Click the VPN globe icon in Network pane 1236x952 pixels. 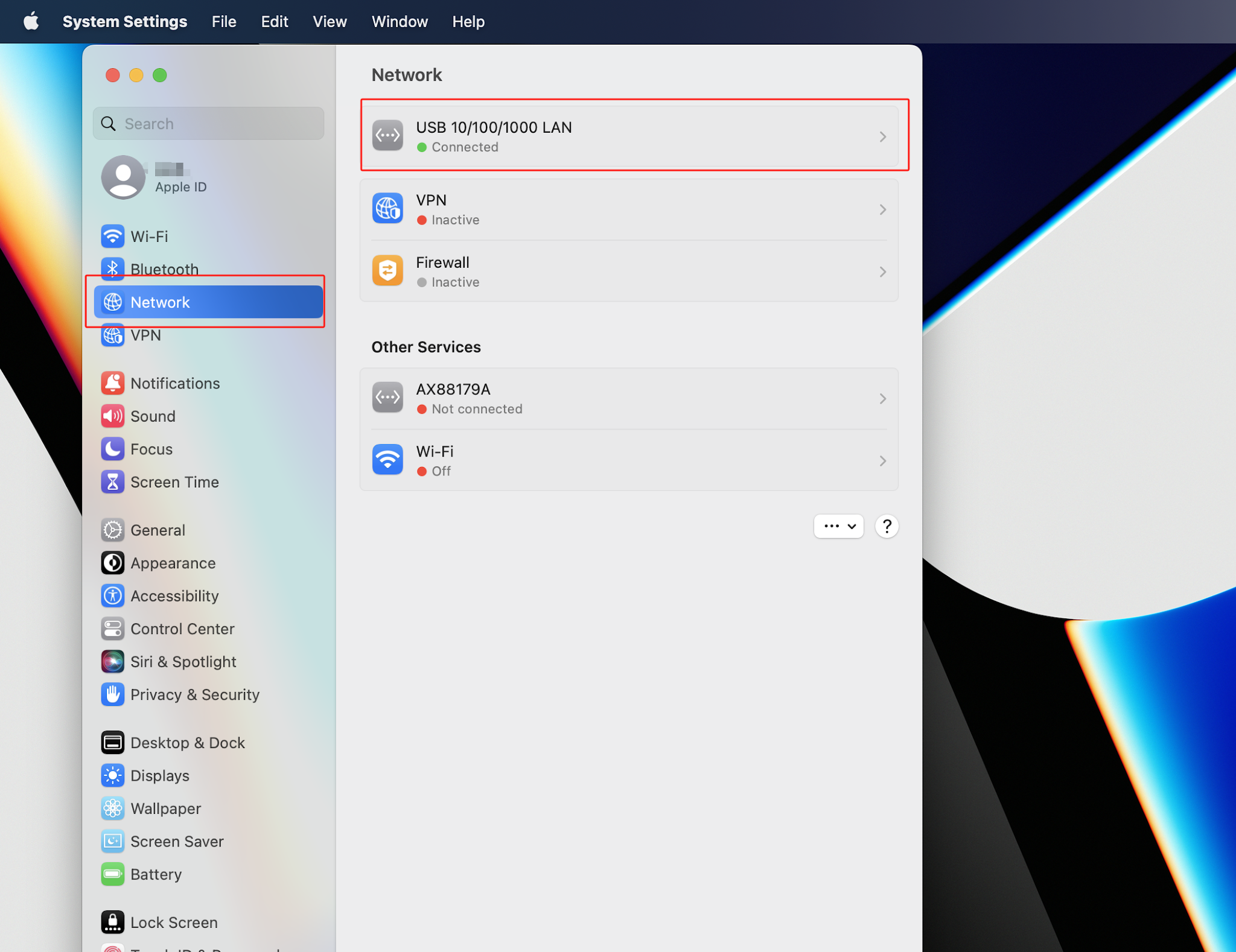coord(387,209)
